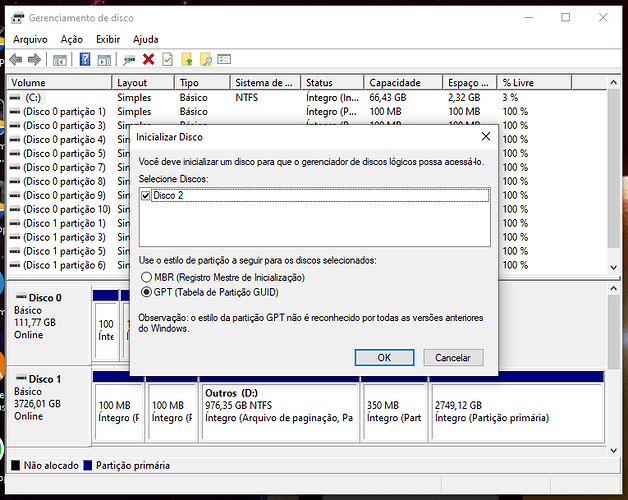Open the Exibir menu
The height and width of the screenshot is (500, 628).
pyautogui.click(x=108, y=39)
